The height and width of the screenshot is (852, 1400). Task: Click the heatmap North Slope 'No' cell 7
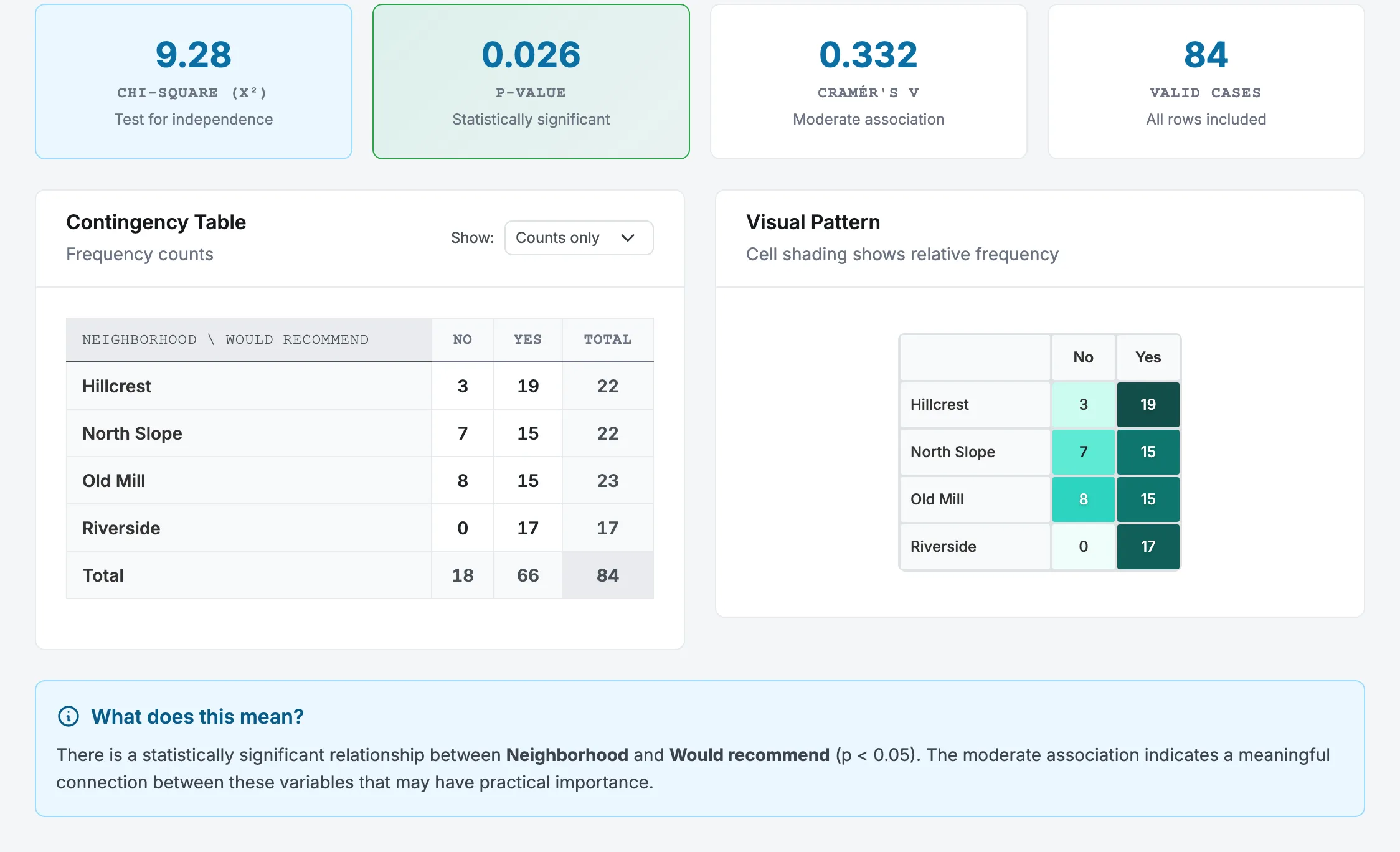tap(1084, 452)
